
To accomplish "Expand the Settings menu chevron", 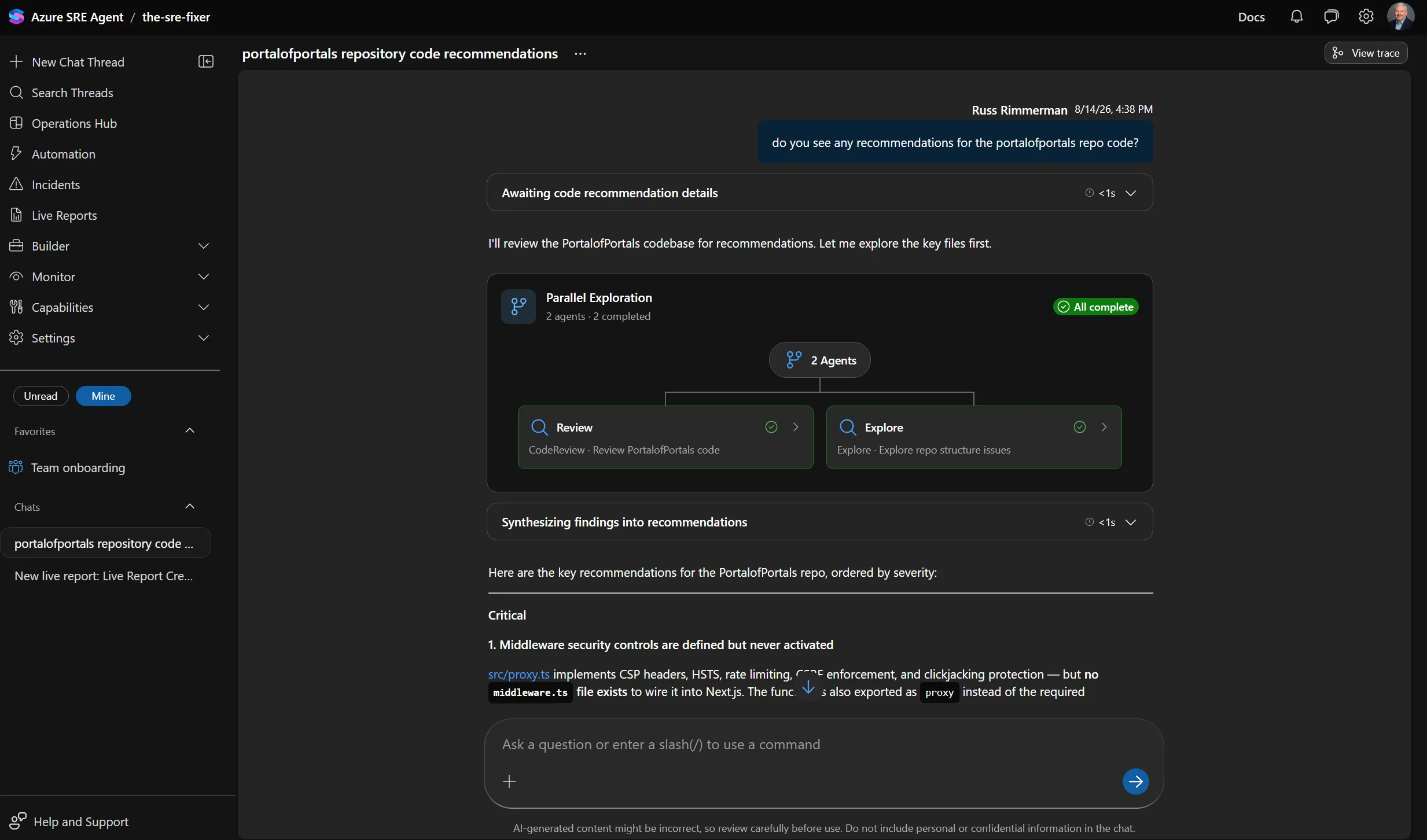I will (x=204, y=338).
